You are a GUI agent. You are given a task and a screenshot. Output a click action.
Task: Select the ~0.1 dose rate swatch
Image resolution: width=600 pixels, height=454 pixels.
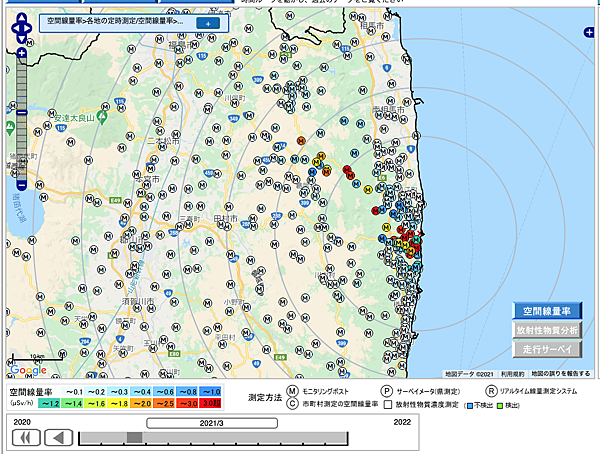(73, 392)
